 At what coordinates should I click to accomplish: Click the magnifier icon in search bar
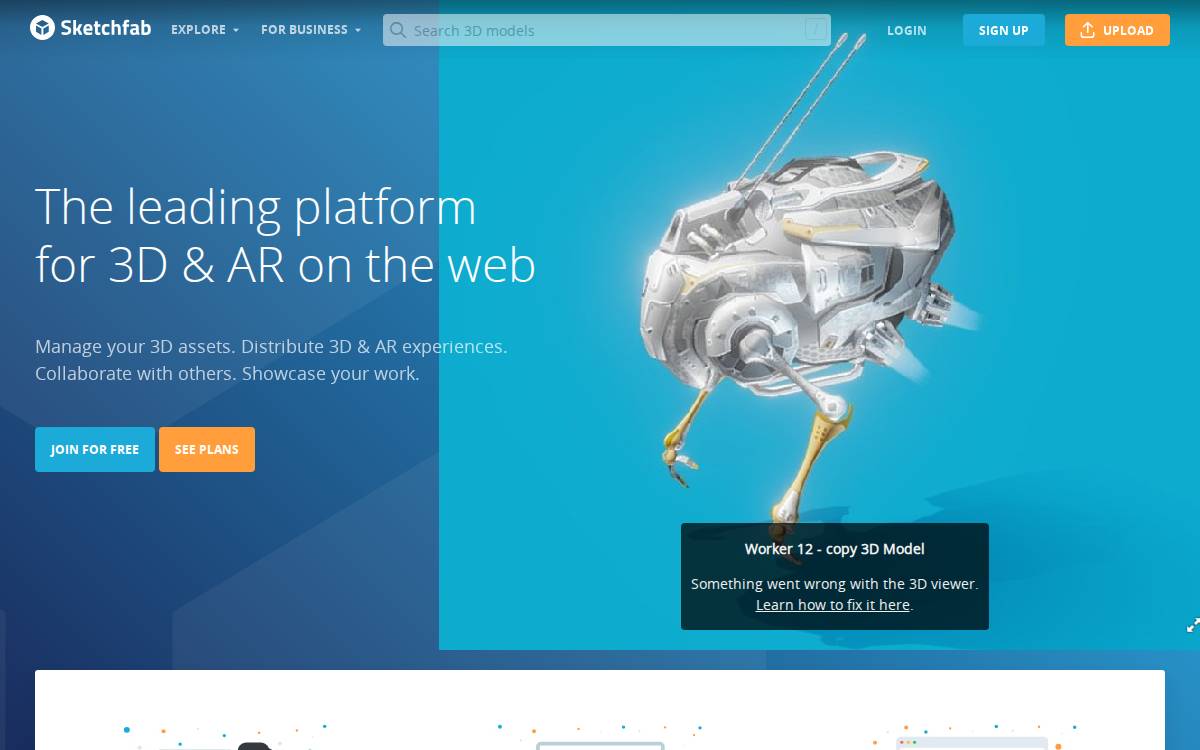tap(398, 30)
